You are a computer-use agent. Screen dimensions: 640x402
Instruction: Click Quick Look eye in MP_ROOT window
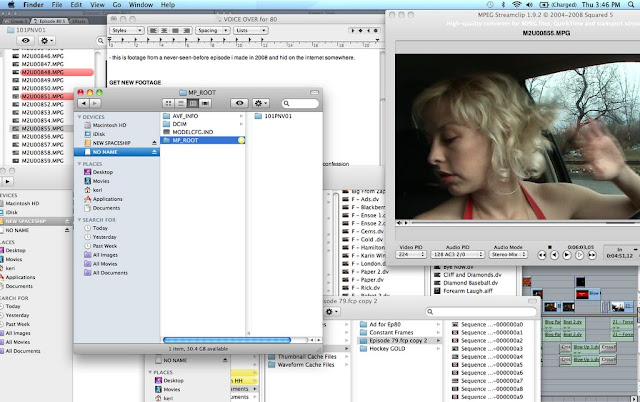240,104
